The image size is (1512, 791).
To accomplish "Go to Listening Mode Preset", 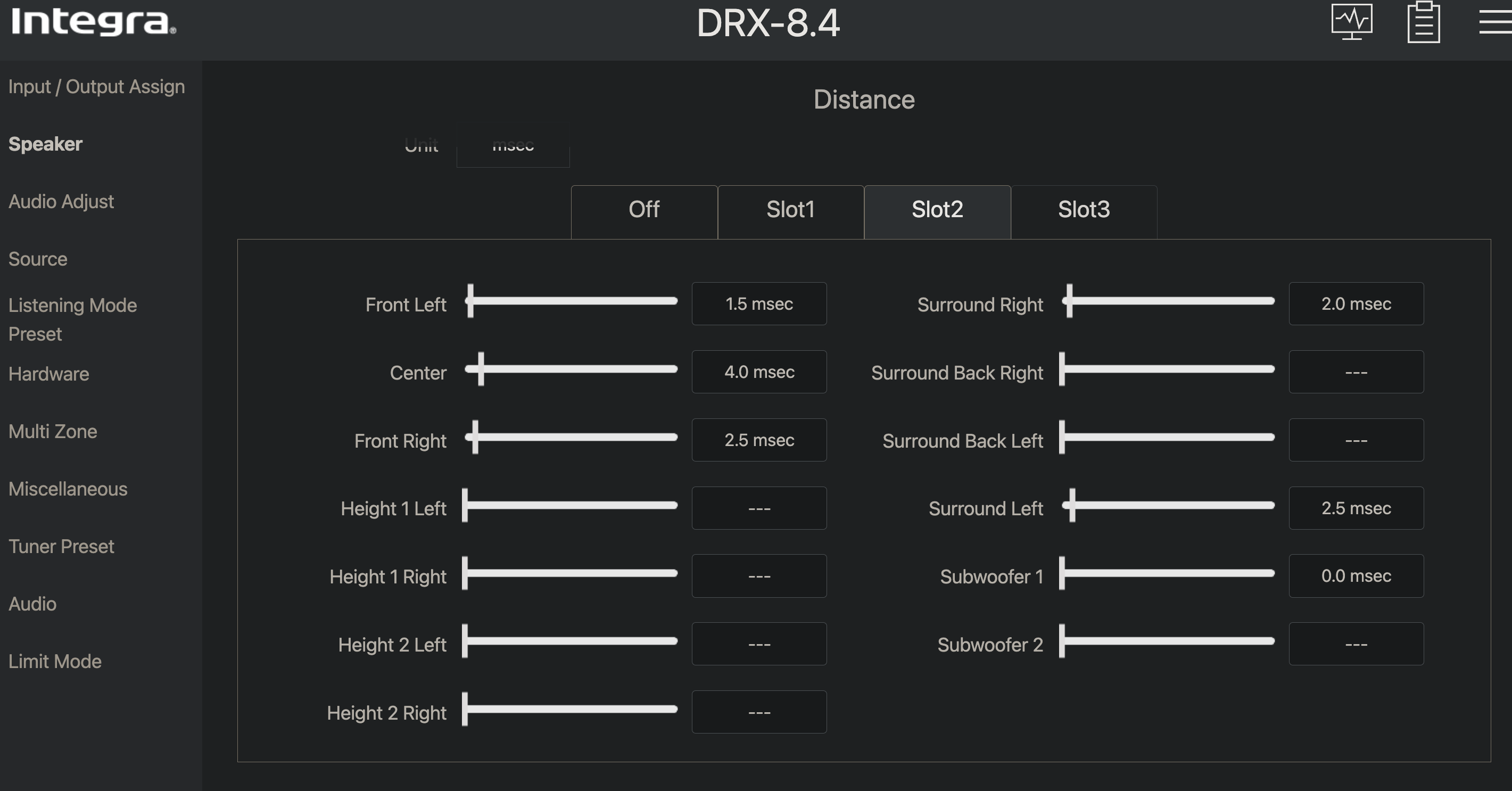I will click(72, 319).
